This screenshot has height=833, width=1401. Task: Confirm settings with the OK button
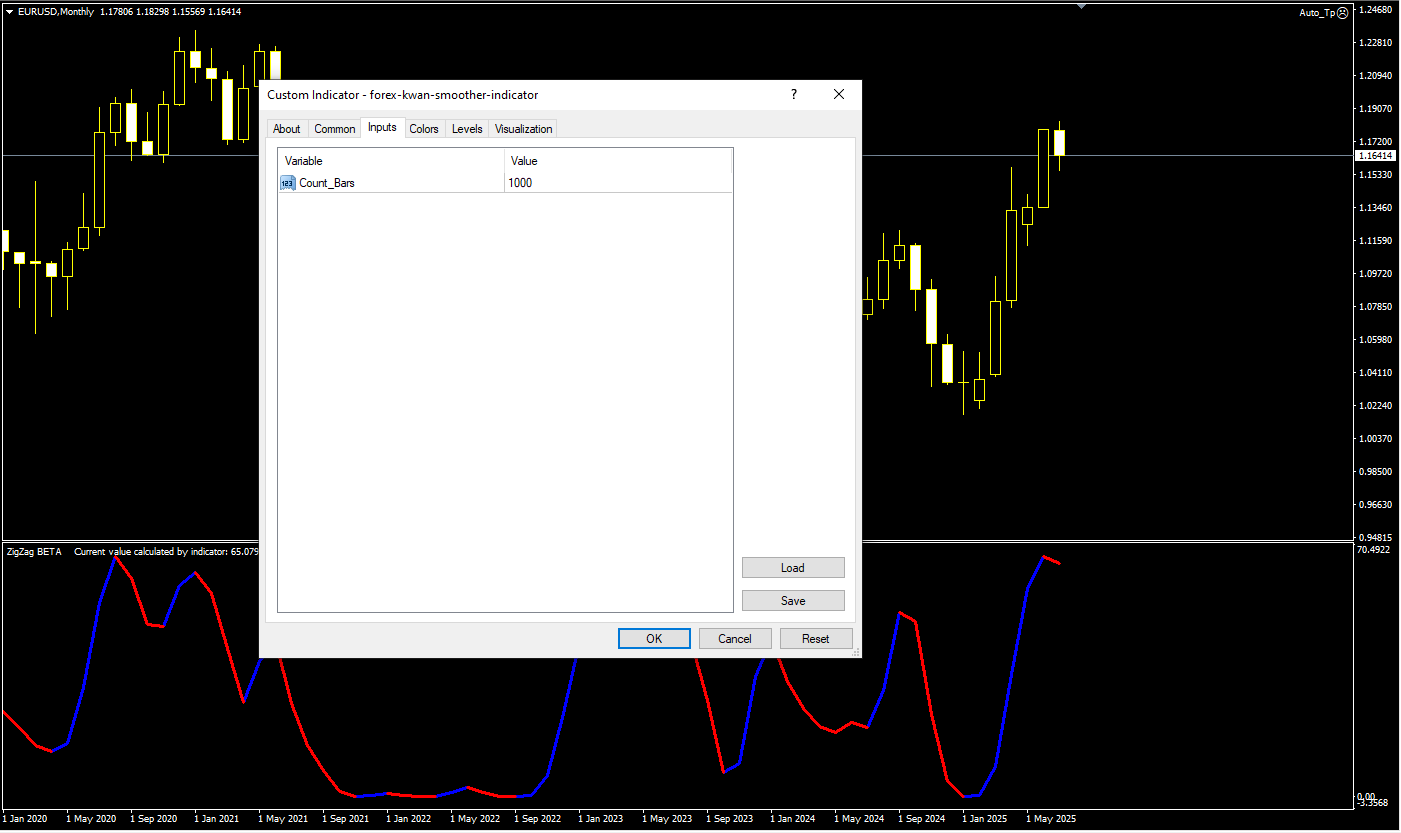pos(654,639)
